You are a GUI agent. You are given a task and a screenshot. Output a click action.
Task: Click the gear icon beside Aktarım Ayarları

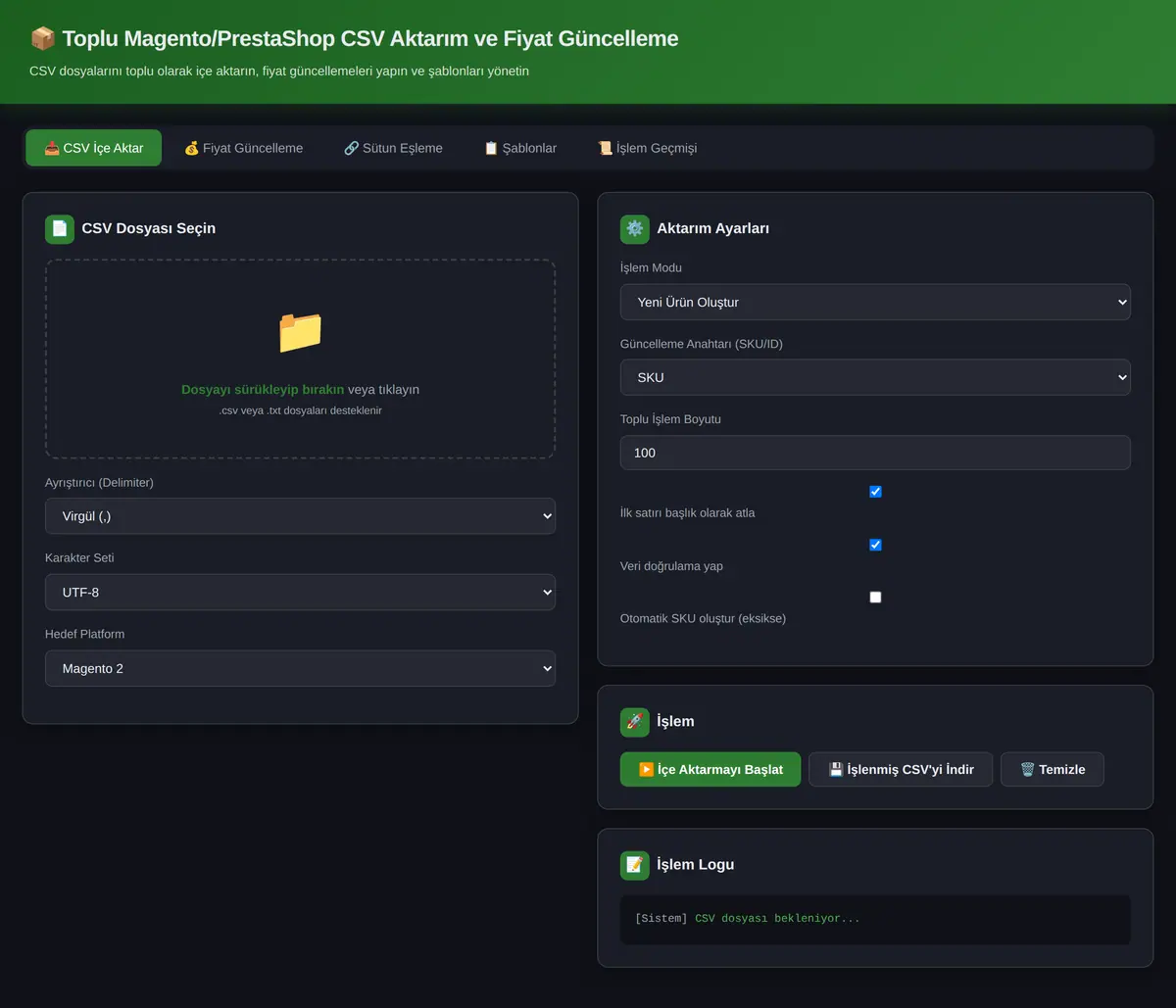coord(635,228)
